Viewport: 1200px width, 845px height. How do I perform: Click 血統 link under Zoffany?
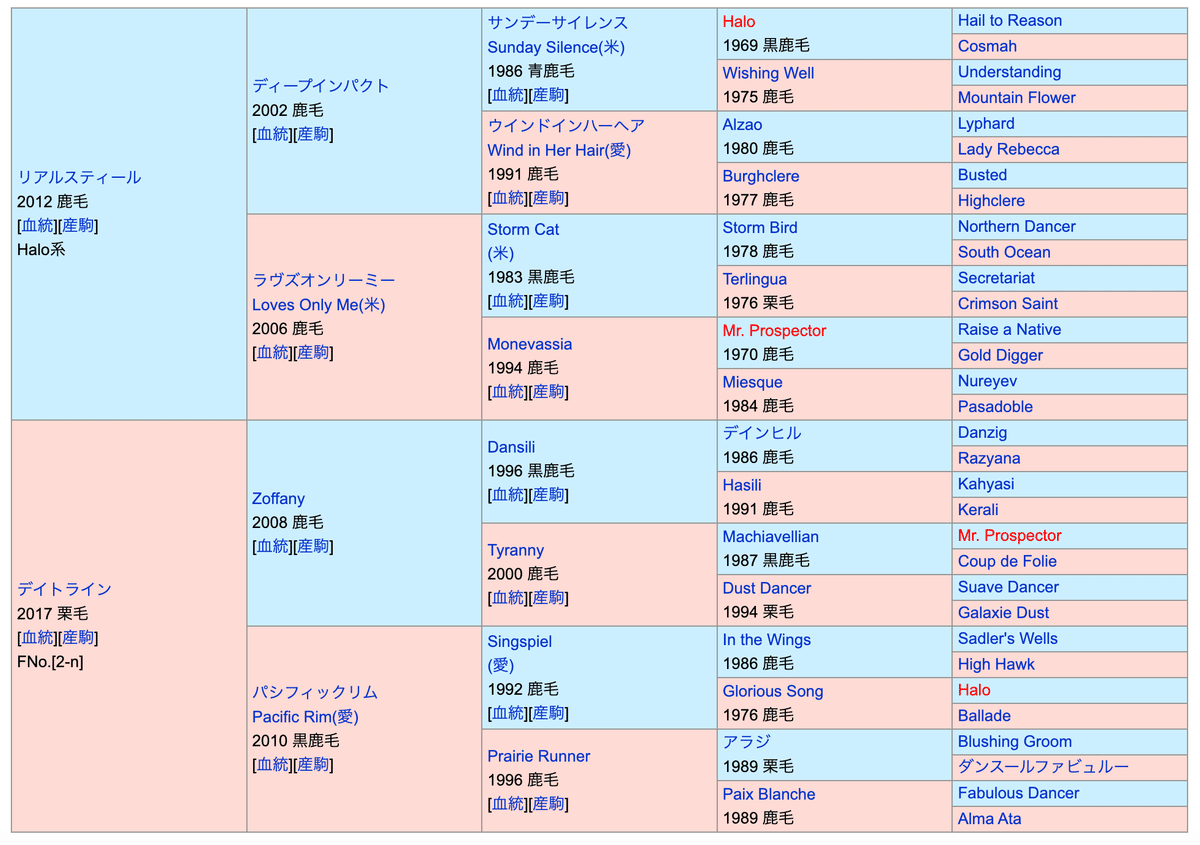pos(273,546)
